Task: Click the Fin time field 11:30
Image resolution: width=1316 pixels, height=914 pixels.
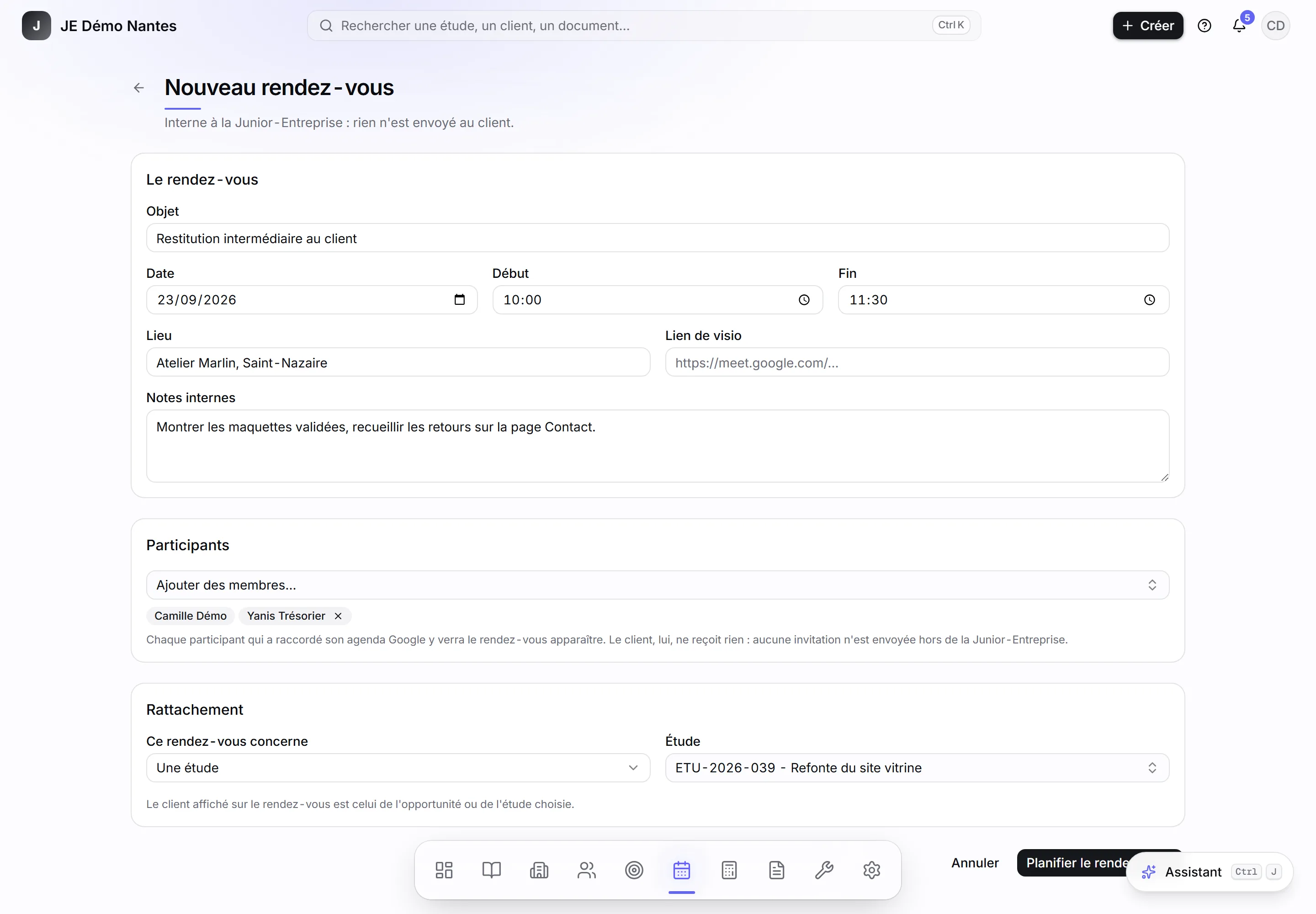Action: coord(1003,300)
